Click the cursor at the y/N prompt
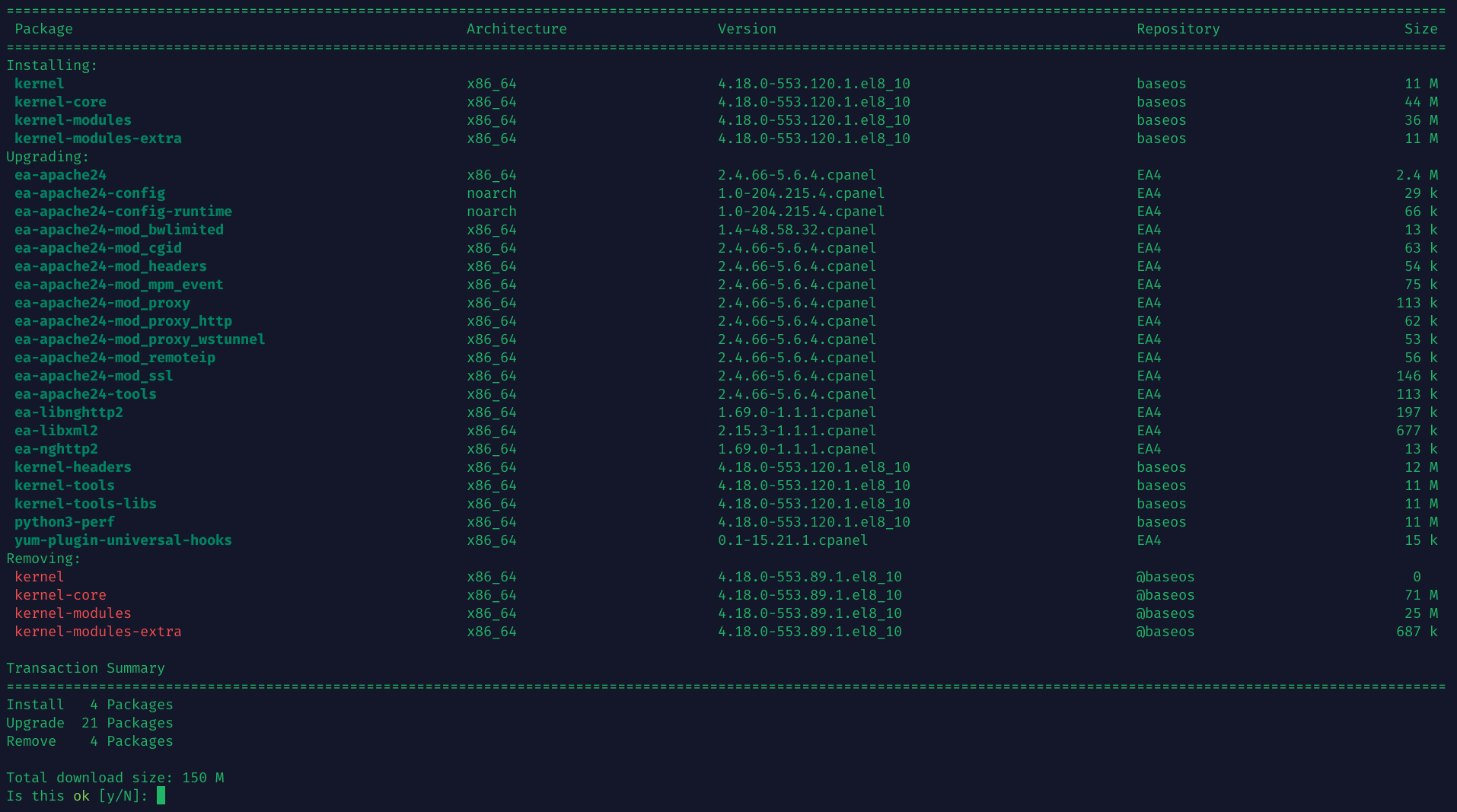Viewport: 1457px width, 812px height. point(161,795)
